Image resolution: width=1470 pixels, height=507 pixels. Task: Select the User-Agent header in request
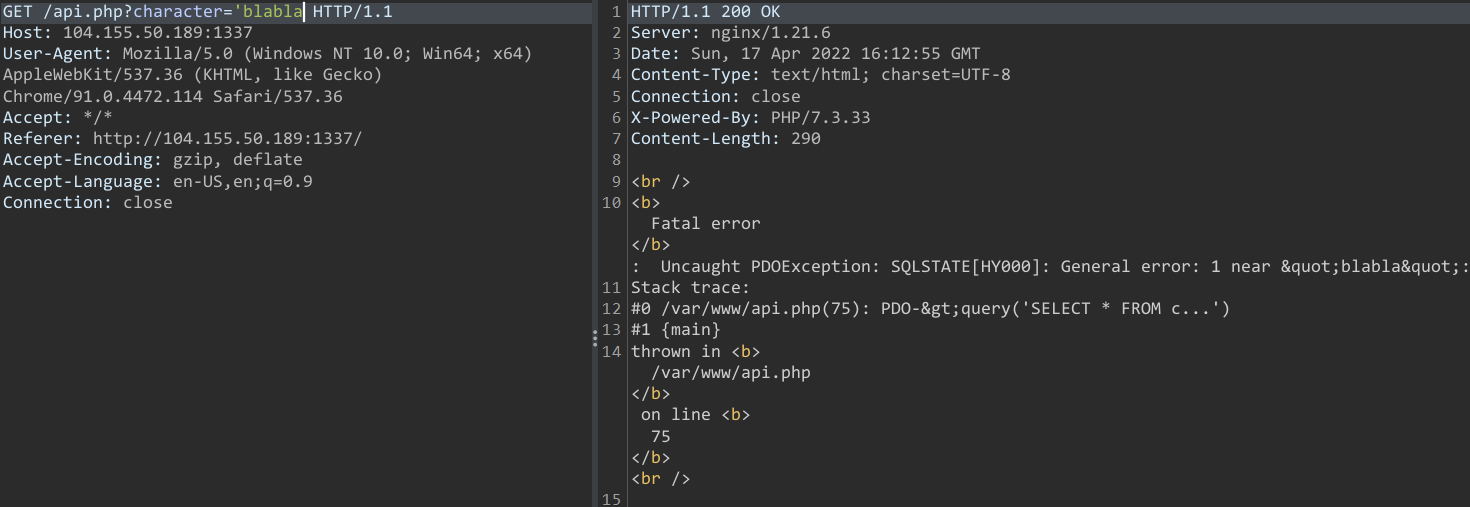point(60,53)
